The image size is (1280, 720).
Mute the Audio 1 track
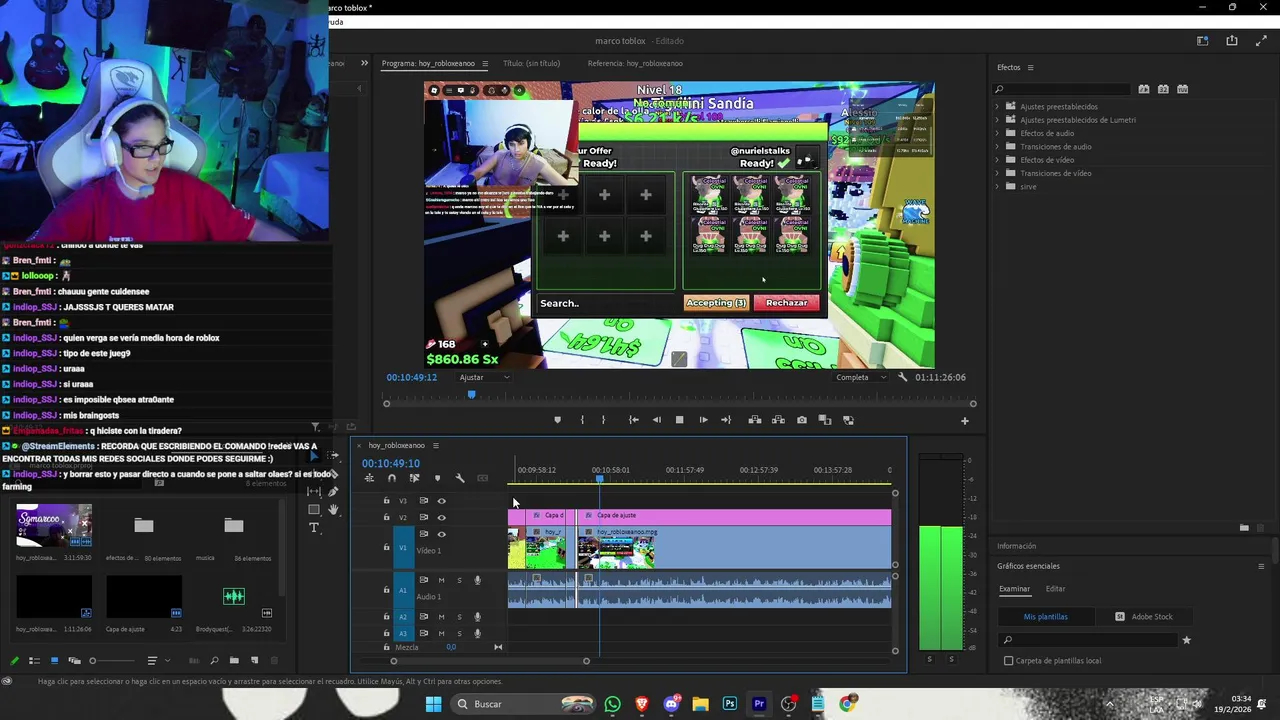coord(441,580)
